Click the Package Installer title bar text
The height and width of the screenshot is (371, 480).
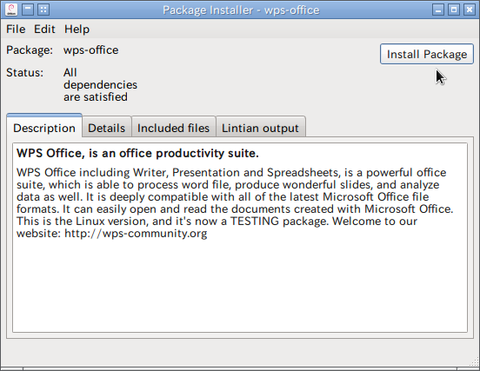[241, 10]
